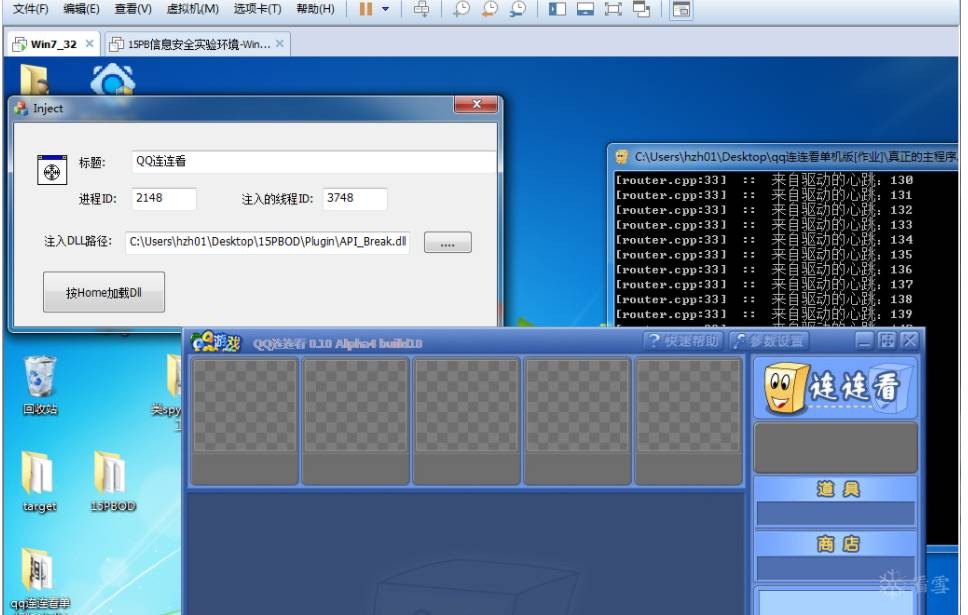Click the console view icon in VMware toolbar

pyautogui.click(x=681, y=9)
